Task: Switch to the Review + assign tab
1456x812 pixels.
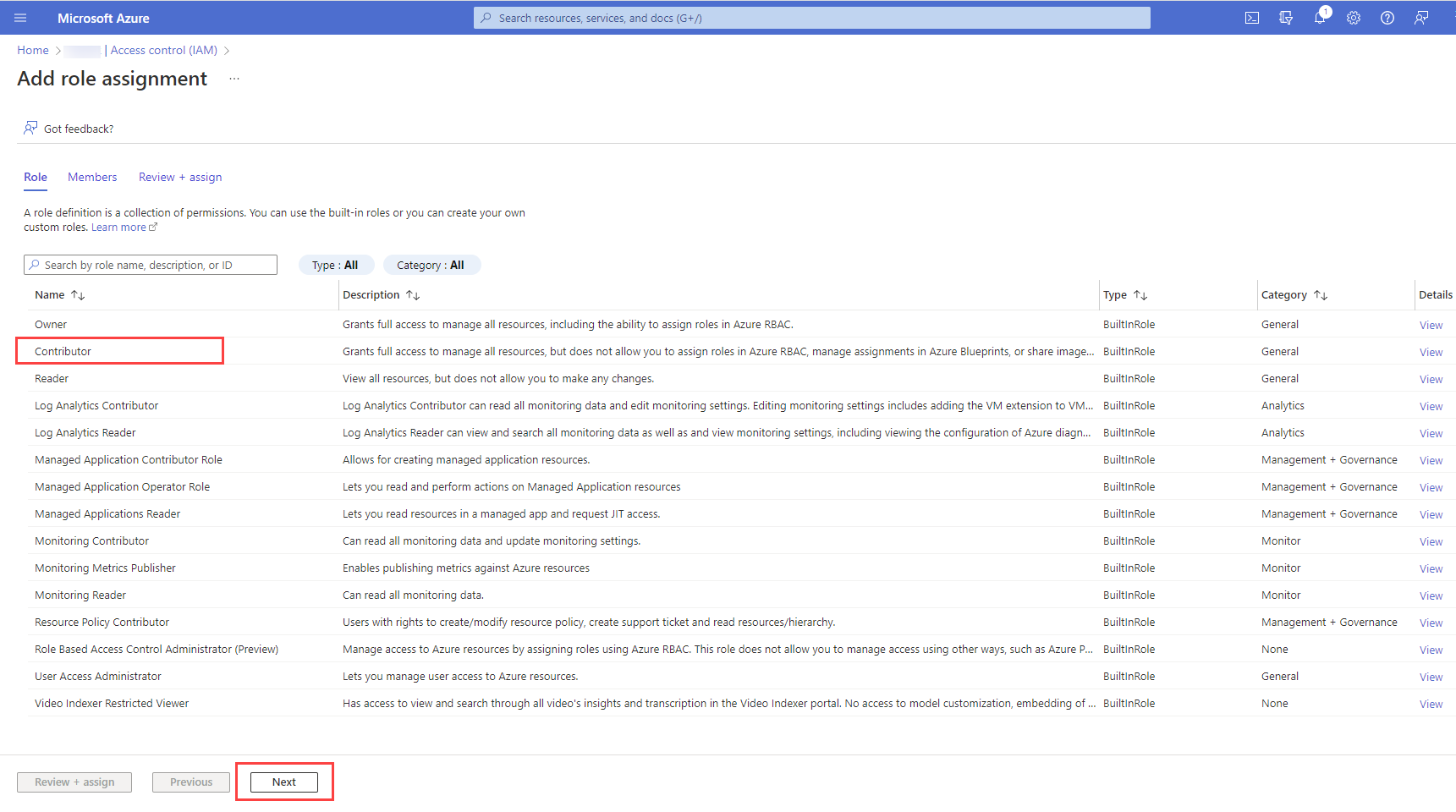Action: (180, 177)
